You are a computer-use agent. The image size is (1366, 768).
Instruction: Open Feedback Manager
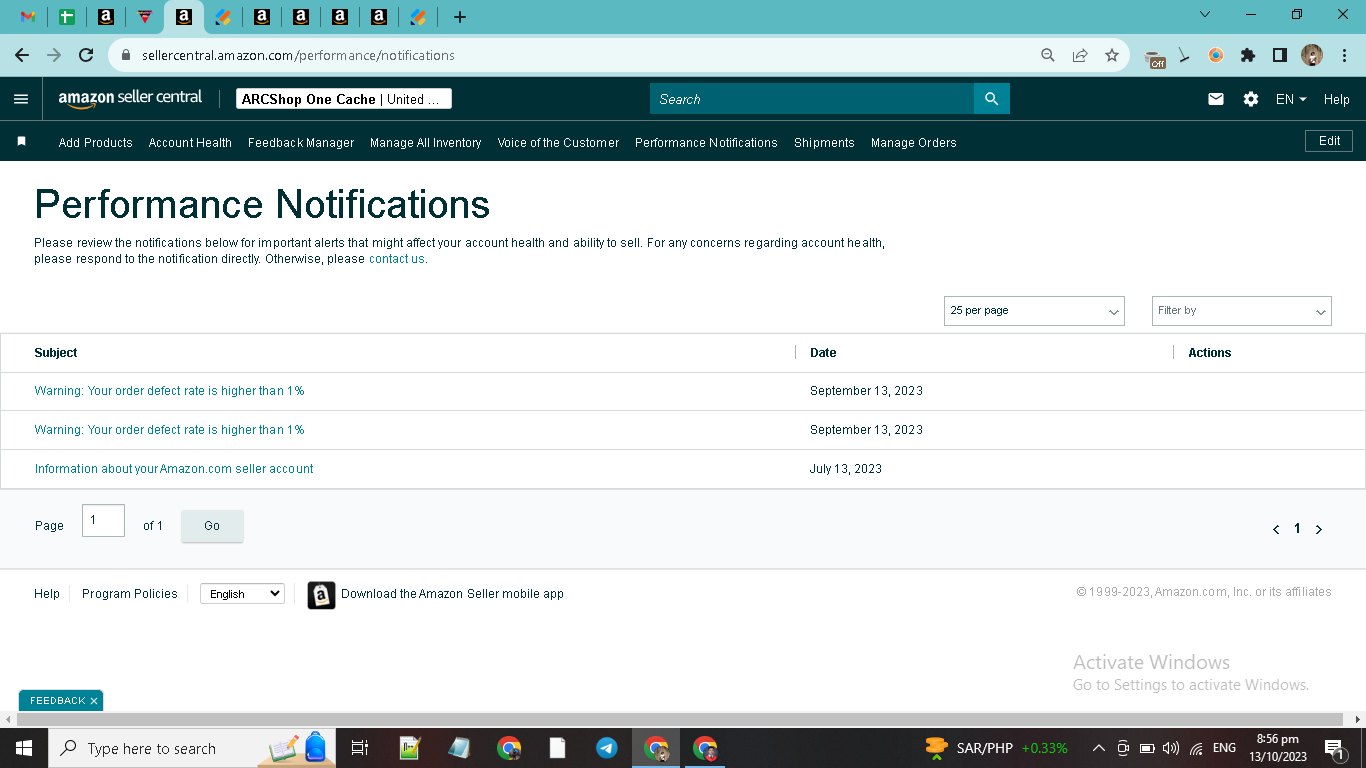click(x=301, y=143)
